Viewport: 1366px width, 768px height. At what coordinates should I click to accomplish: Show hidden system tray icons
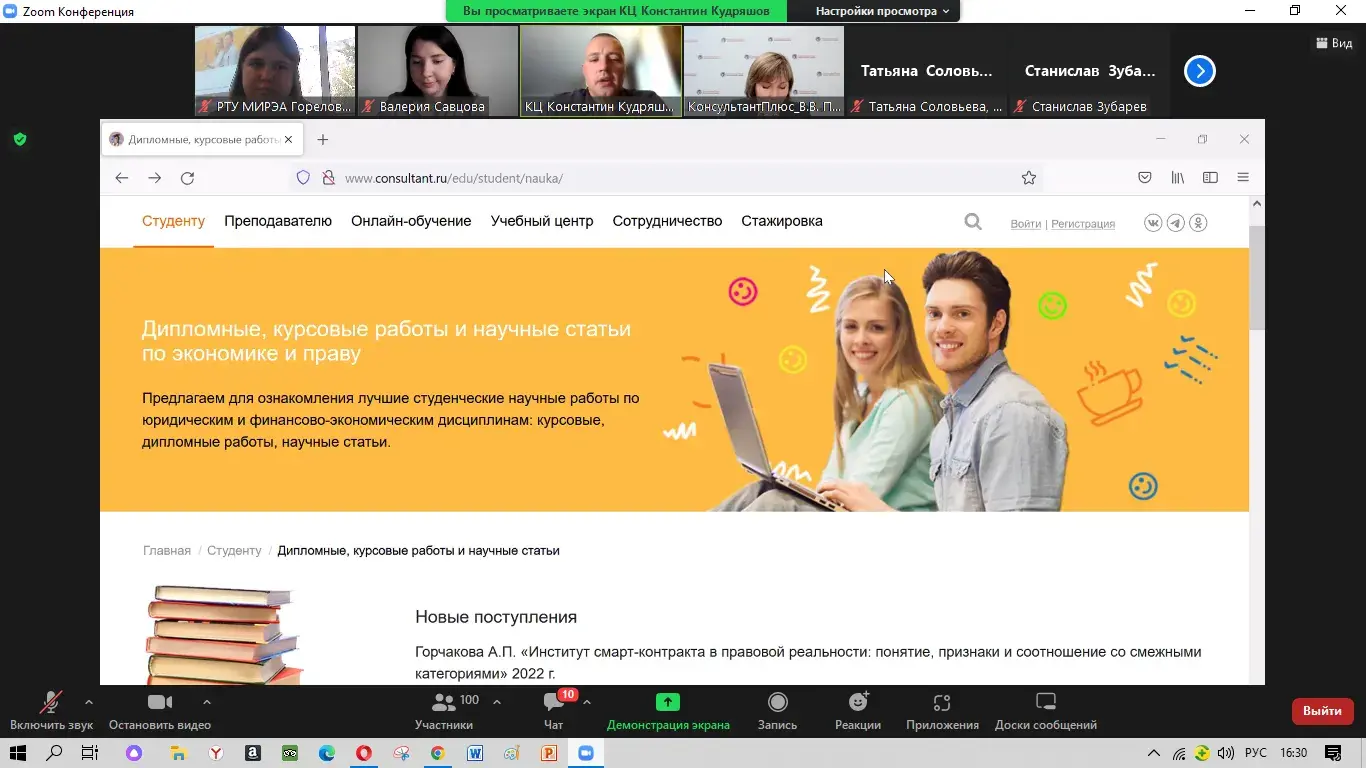click(x=1154, y=753)
